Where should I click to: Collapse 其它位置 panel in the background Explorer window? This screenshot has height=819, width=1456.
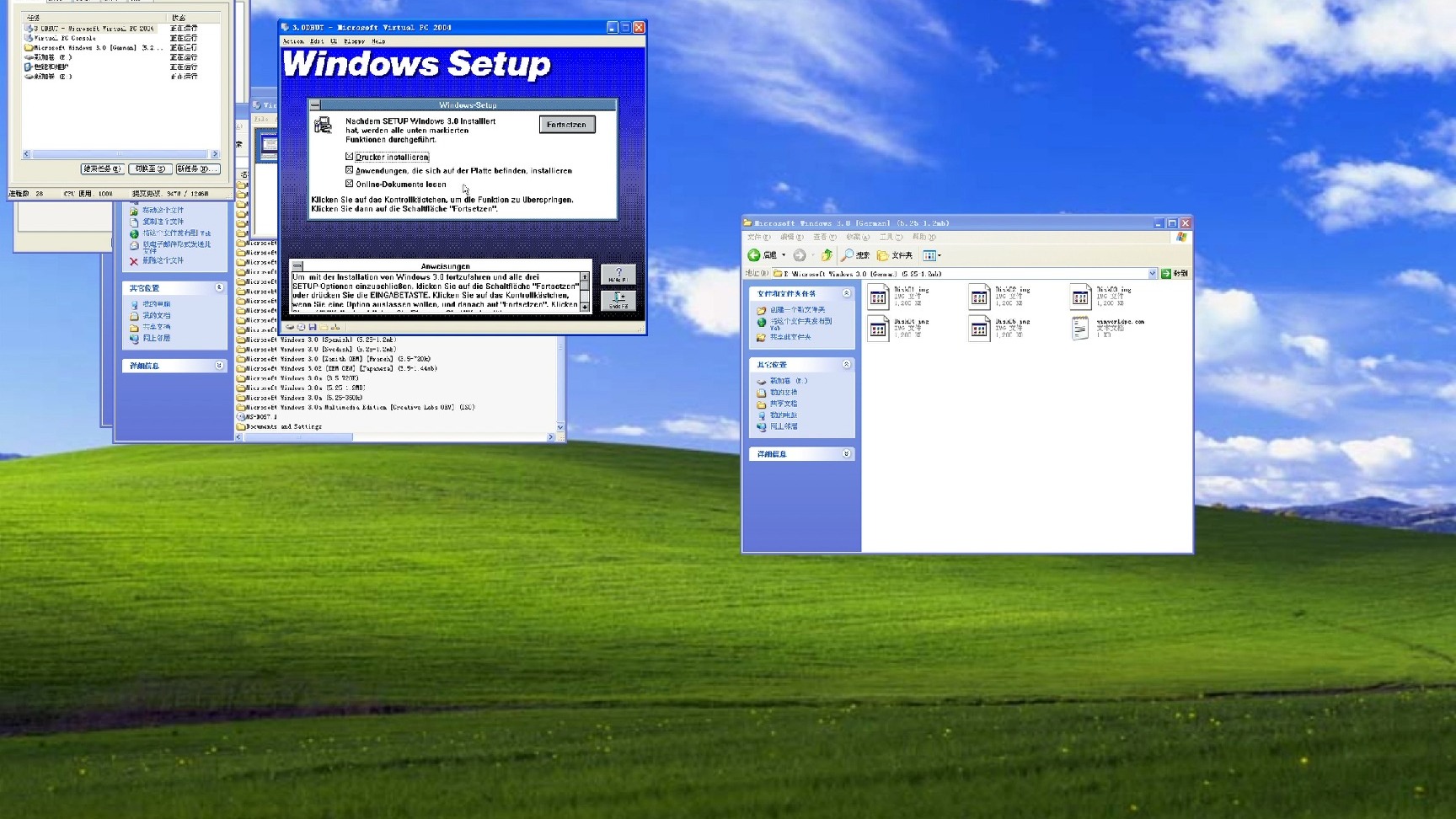pos(219,288)
